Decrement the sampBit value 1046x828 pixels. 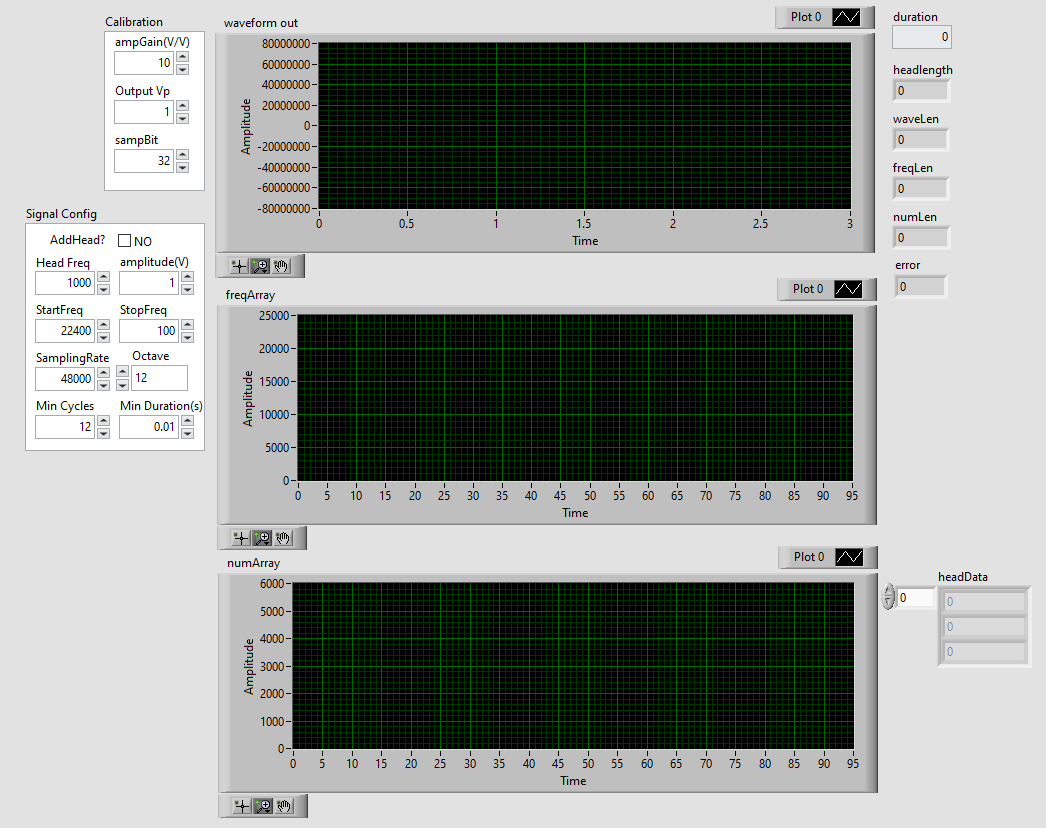click(182, 167)
